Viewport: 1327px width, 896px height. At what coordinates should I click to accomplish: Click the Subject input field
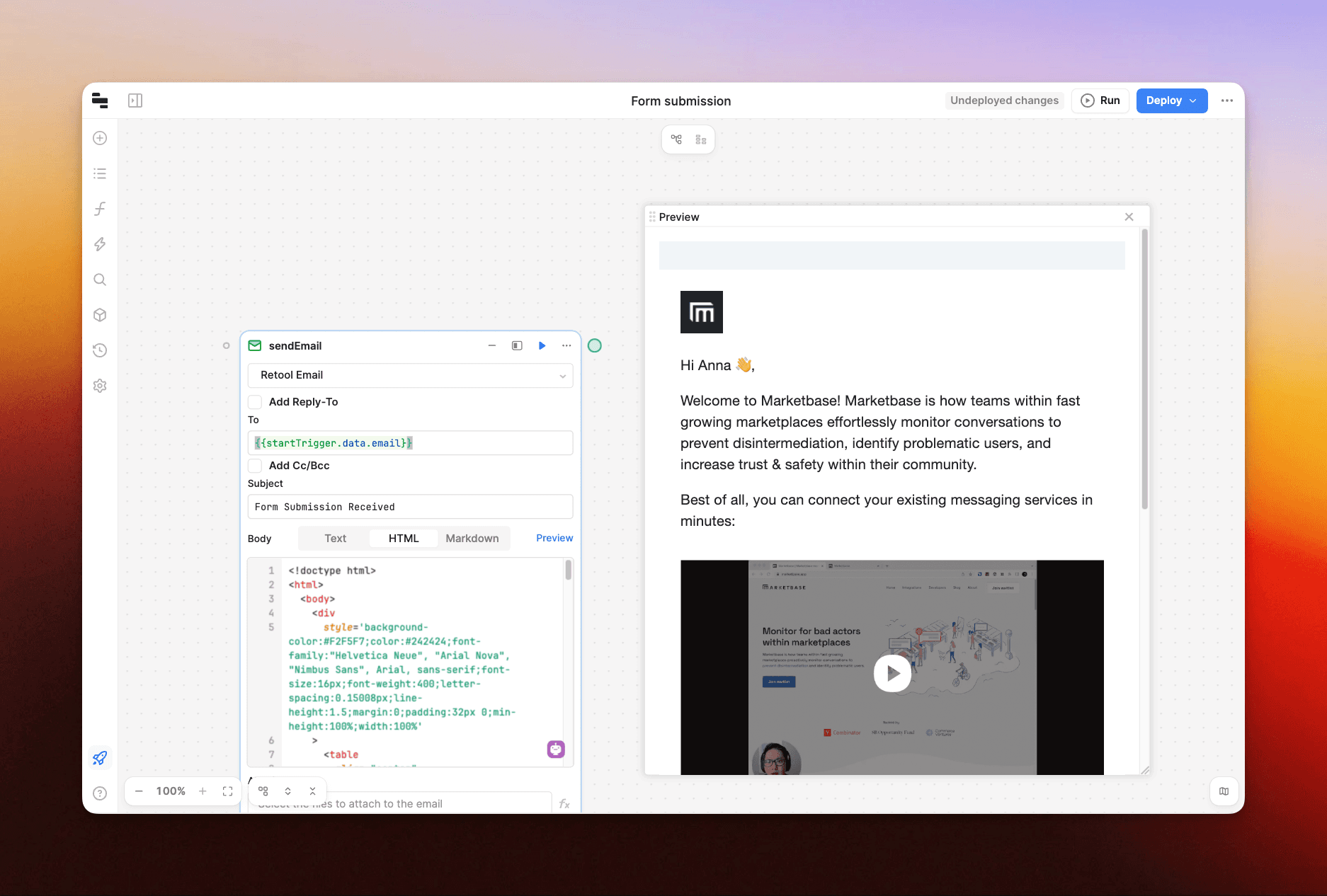click(411, 507)
